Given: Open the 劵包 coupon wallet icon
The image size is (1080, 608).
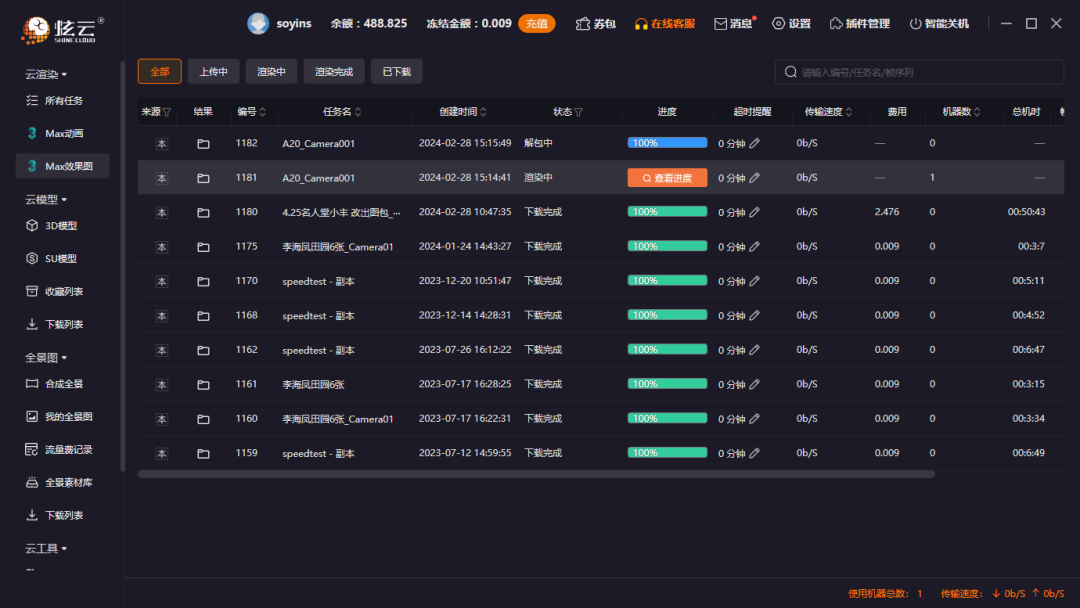Looking at the screenshot, I should [583, 24].
